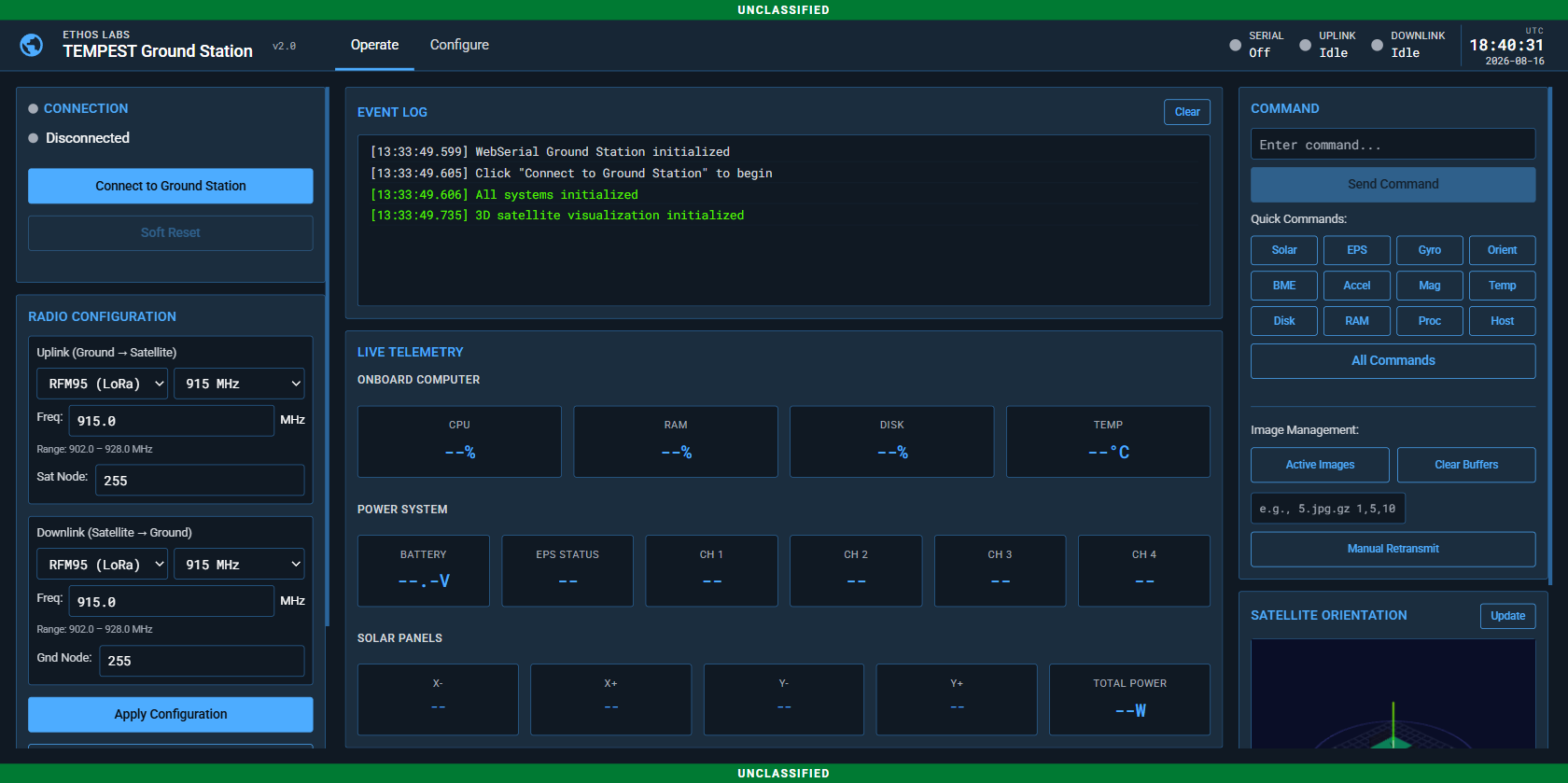The image size is (1568, 783).
Task: Update the satellite orientation view
Action: click(x=1507, y=616)
